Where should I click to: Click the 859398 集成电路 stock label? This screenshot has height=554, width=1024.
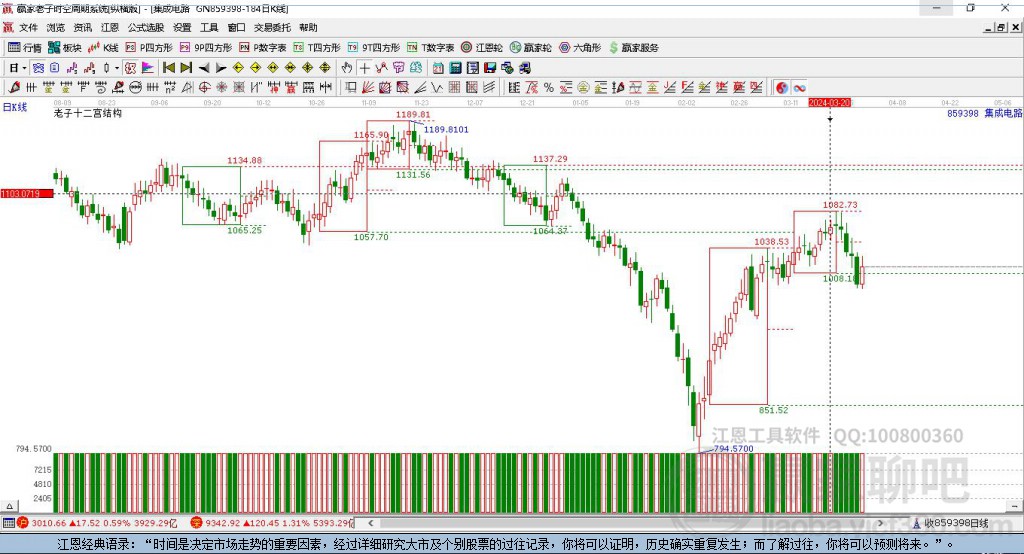click(984, 113)
